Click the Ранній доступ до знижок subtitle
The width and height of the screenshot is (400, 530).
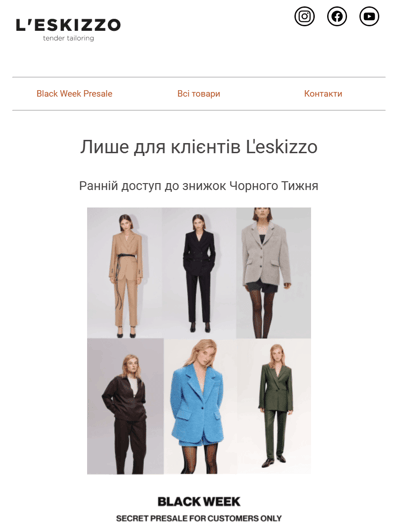pos(199,186)
